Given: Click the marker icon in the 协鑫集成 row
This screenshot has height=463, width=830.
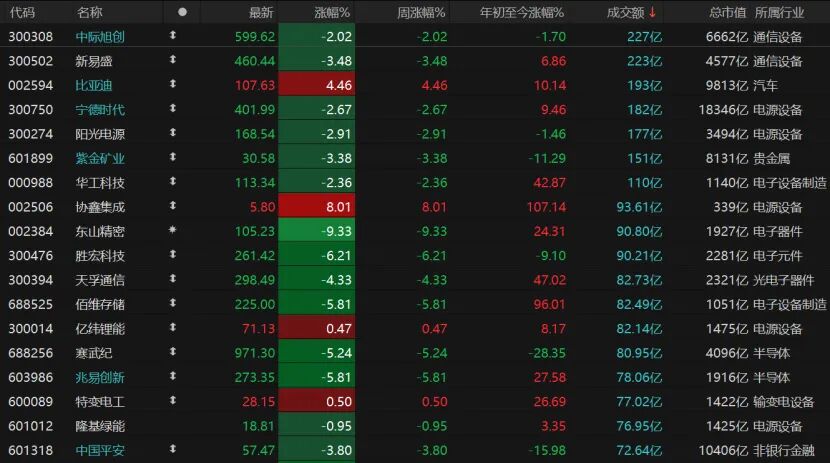Looking at the screenshot, I should tap(173, 206).
